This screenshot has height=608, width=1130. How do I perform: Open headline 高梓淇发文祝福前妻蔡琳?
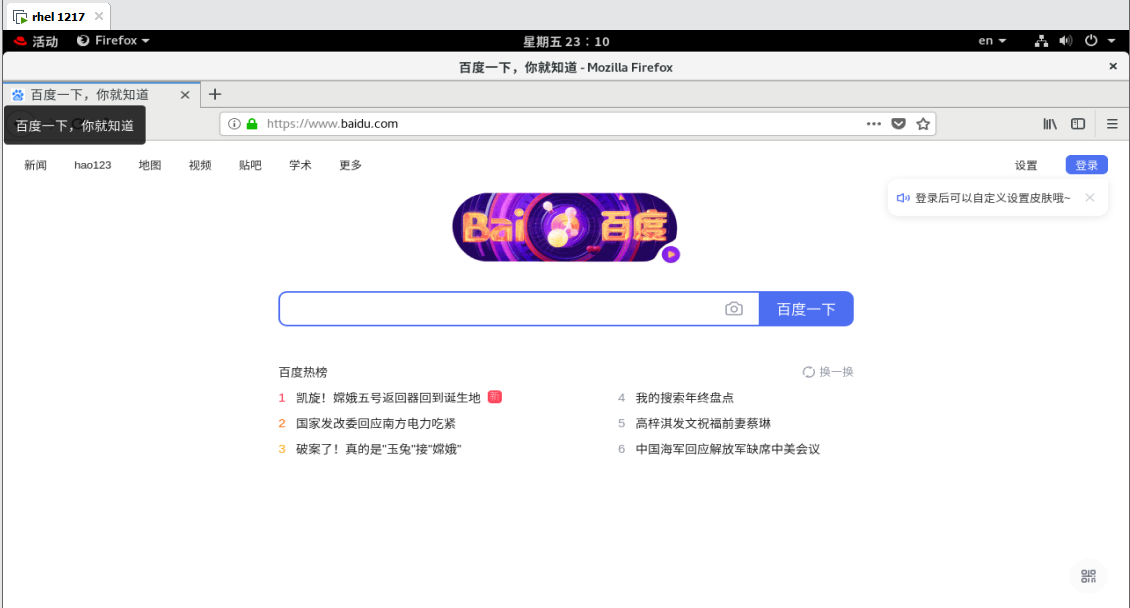click(x=703, y=424)
